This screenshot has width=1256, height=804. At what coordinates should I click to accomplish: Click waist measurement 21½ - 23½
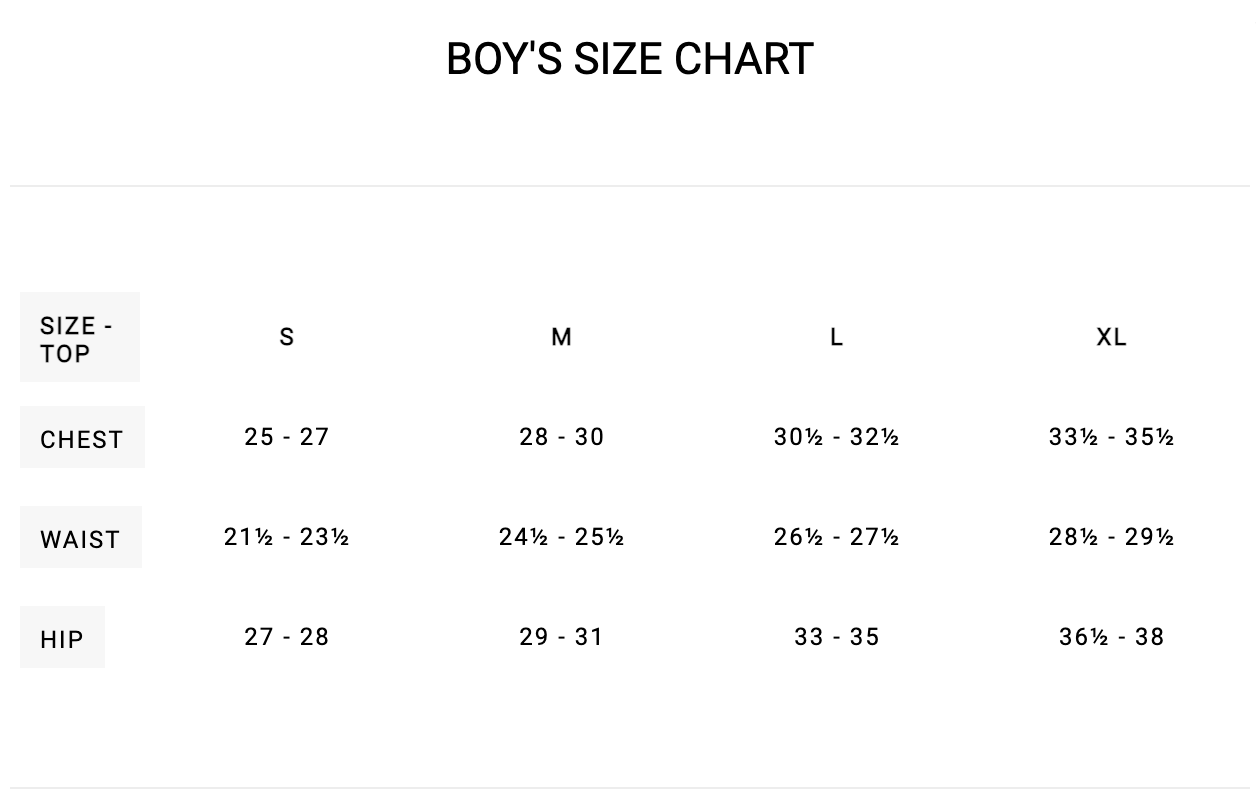(287, 537)
